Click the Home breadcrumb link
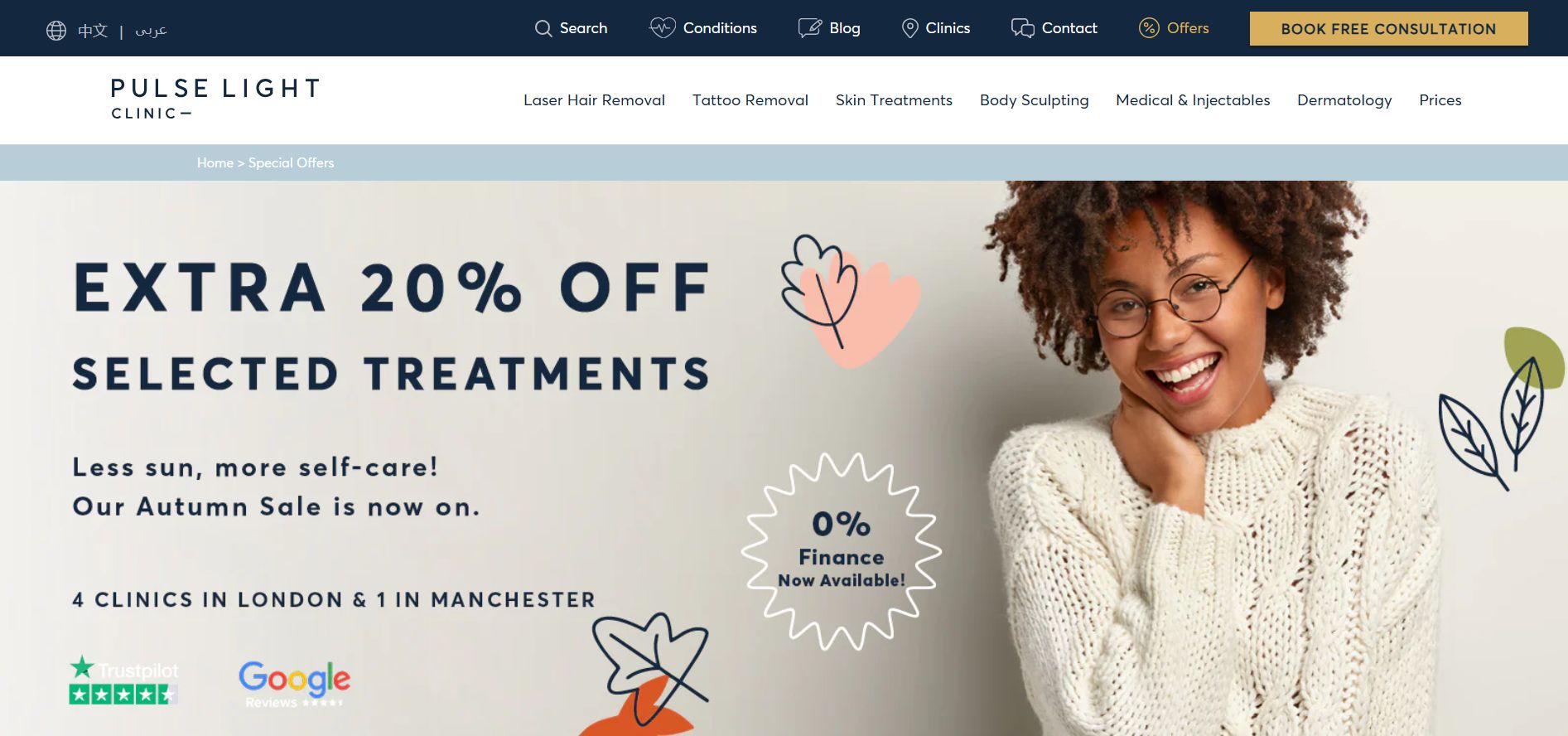The height and width of the screenshot is (736, 1568). tap(215, 162)
